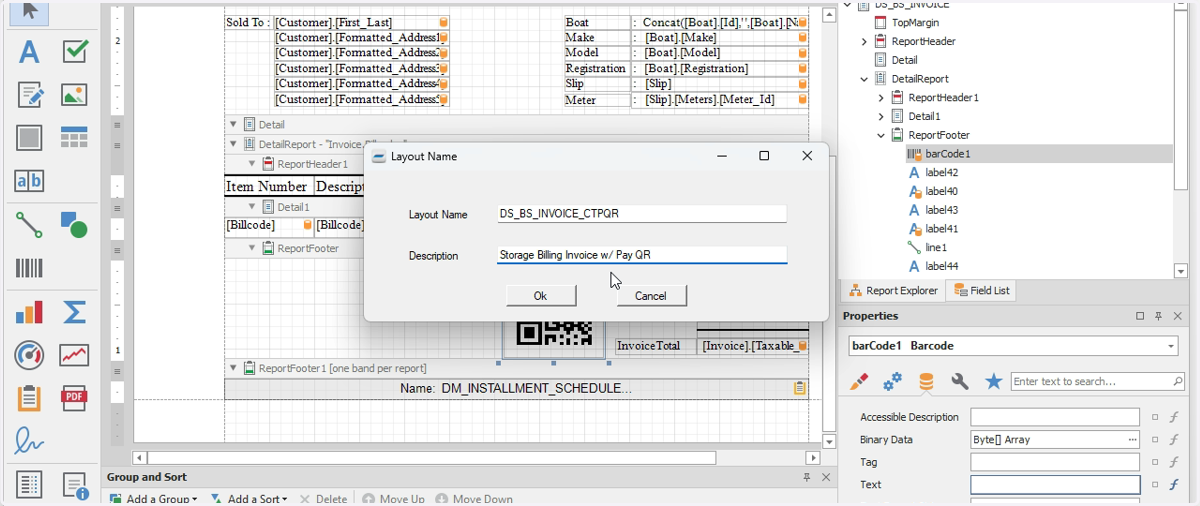Collapse the Detail band in designer
The width and height of the screenshot is (1200, 506).
point(234,125)
